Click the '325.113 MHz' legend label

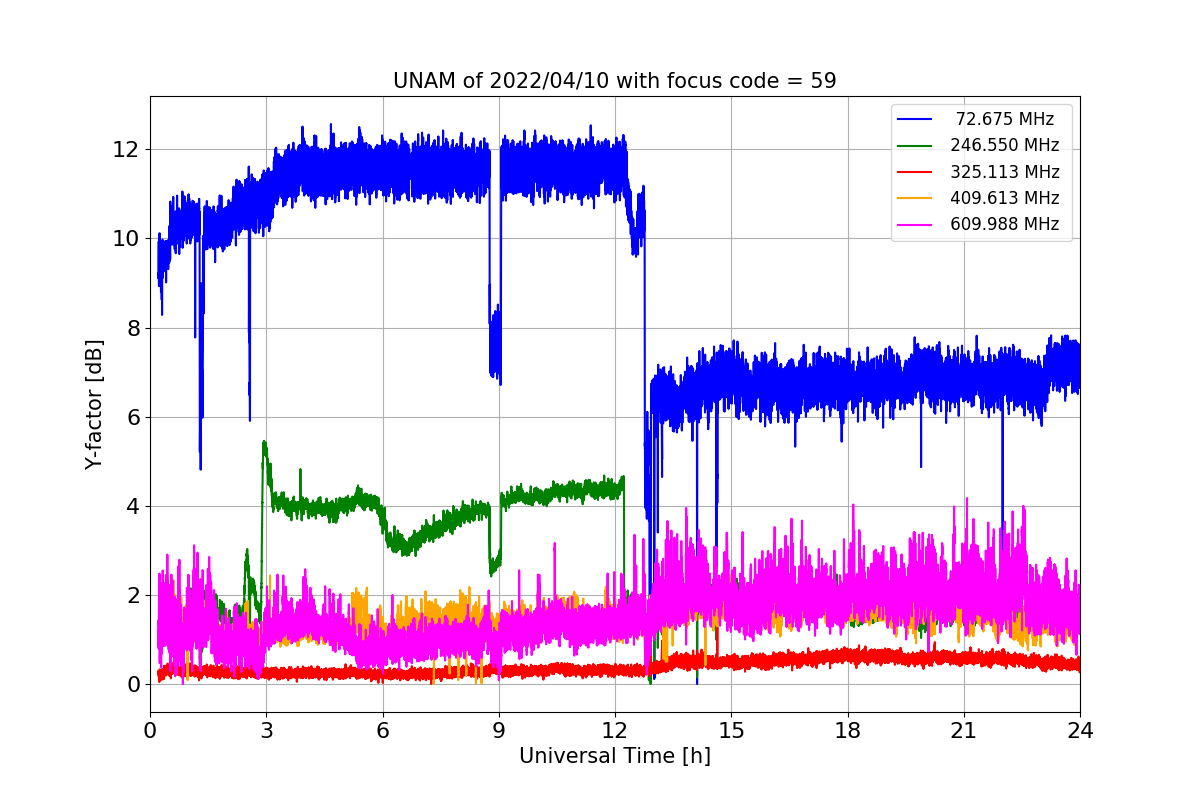click(x=1005, y=172)
